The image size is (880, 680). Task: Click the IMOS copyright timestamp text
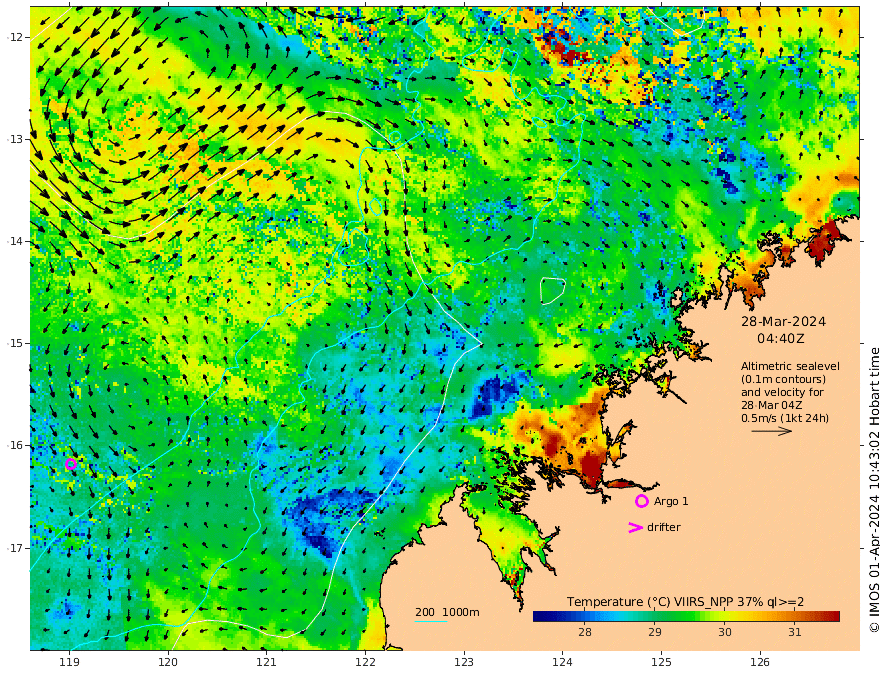[874, 490]
